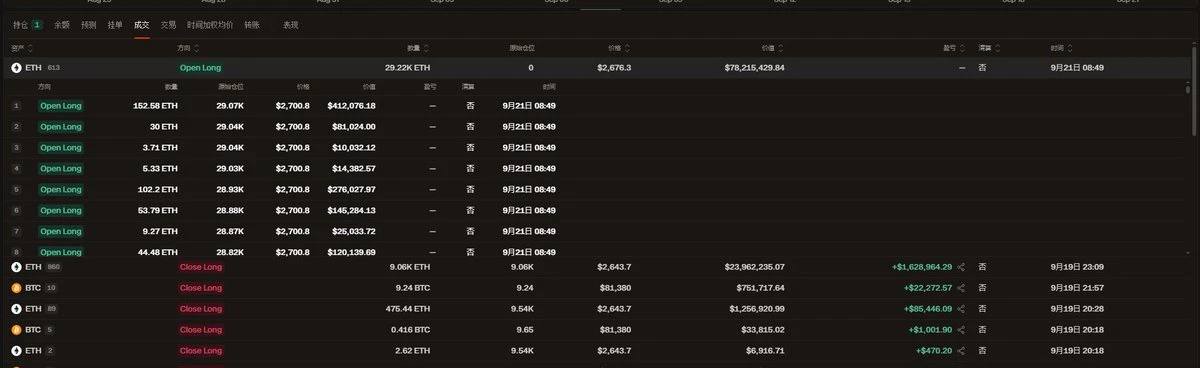Sort by the 方向 column arrows

(x=196, y=48)
